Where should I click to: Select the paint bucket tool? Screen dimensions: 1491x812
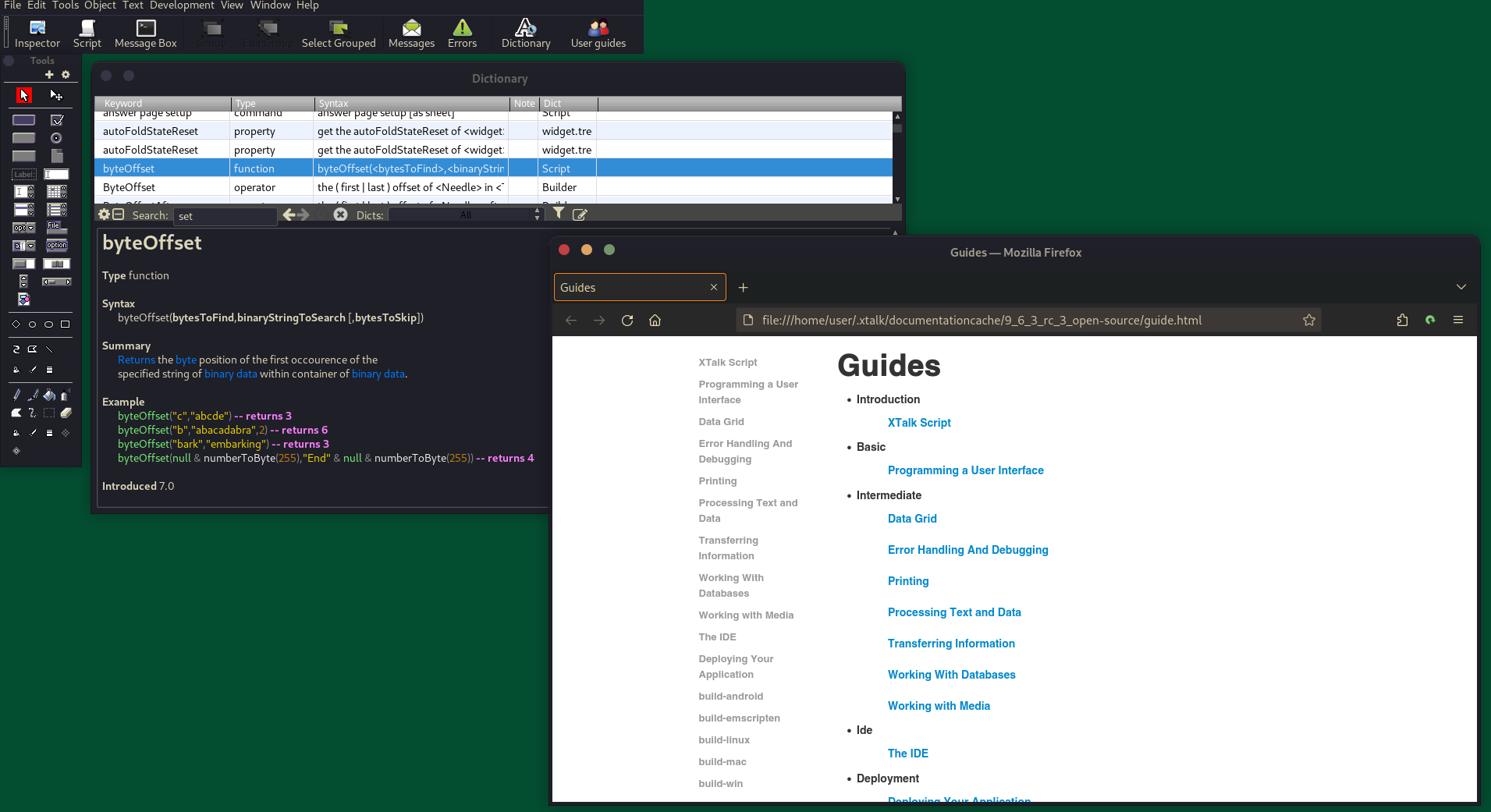(49, 395)
